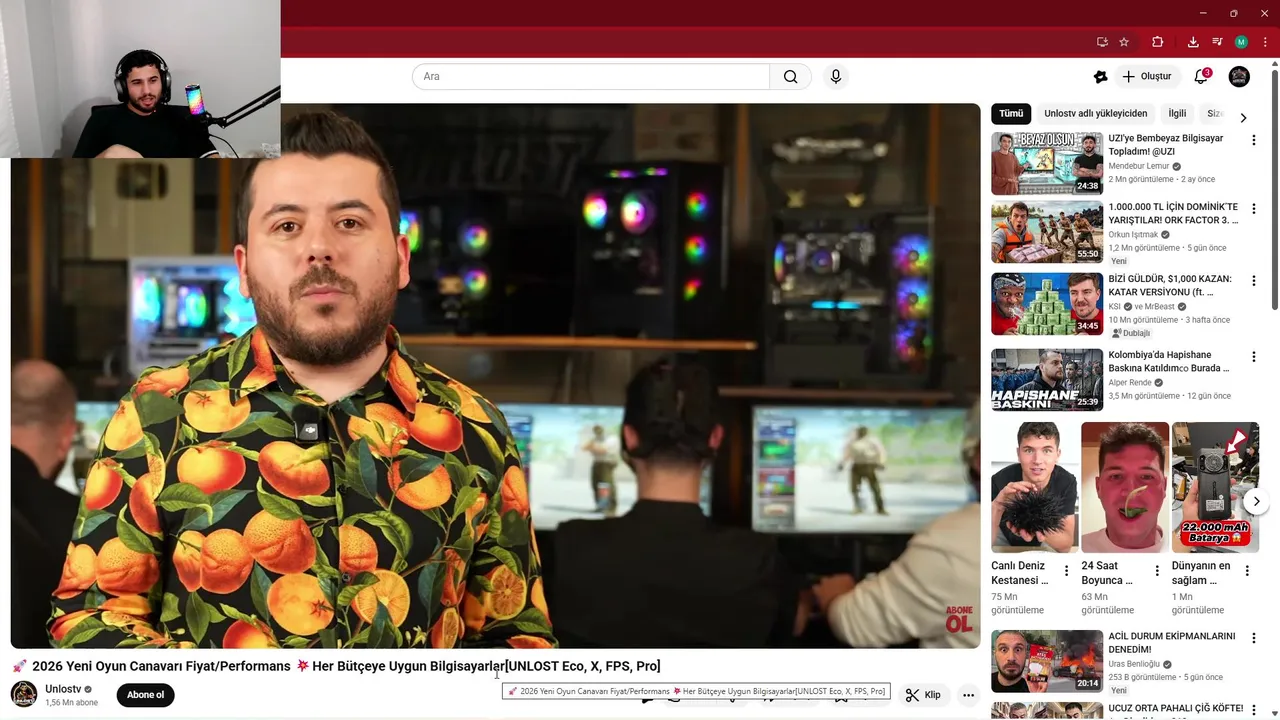Image resolution: width=1280 pixels, height=720 pixels.
Task: Click the Ara search input field
Action: (591, 77)
